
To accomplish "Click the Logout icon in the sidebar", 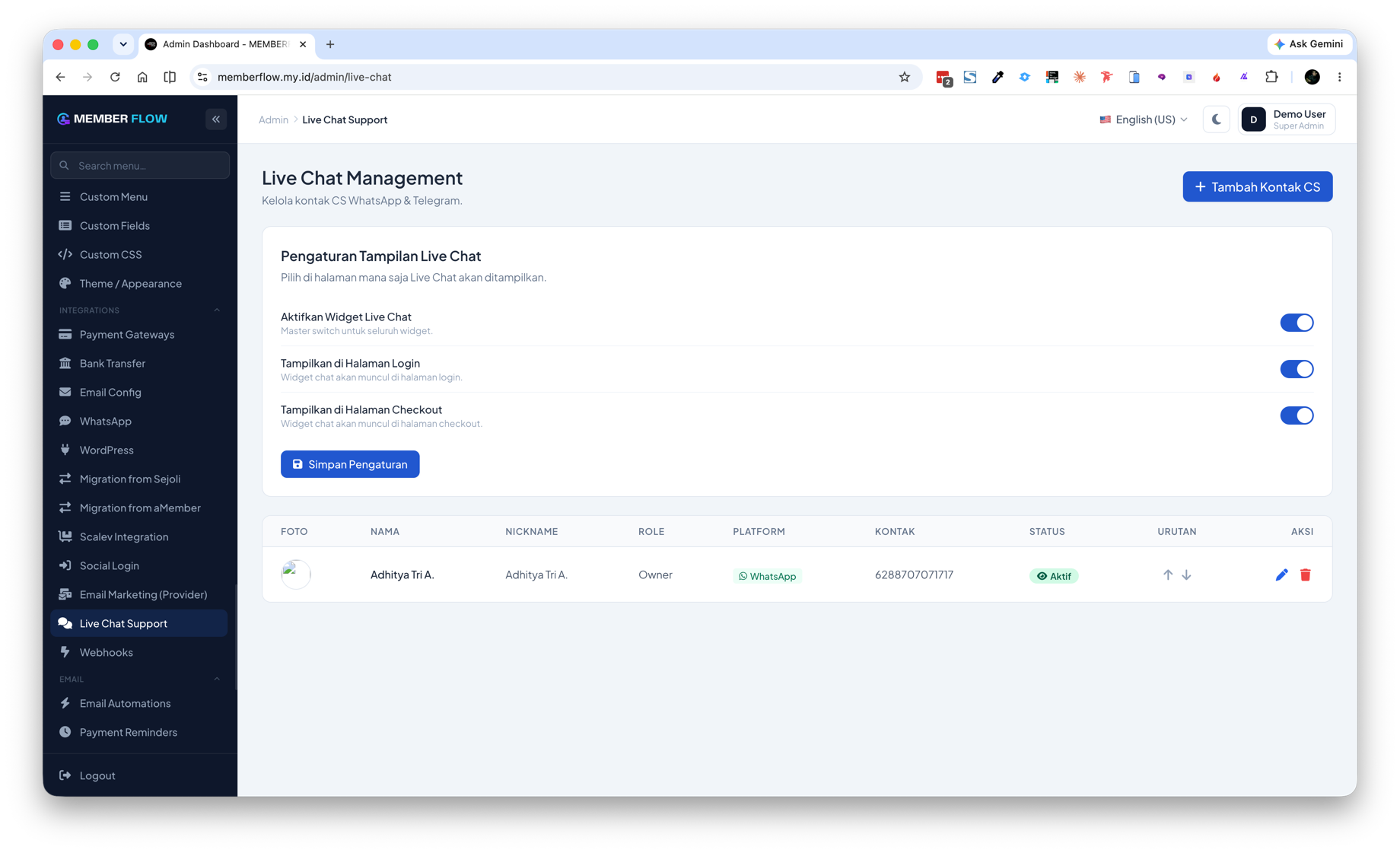I will tap(65, 775).
